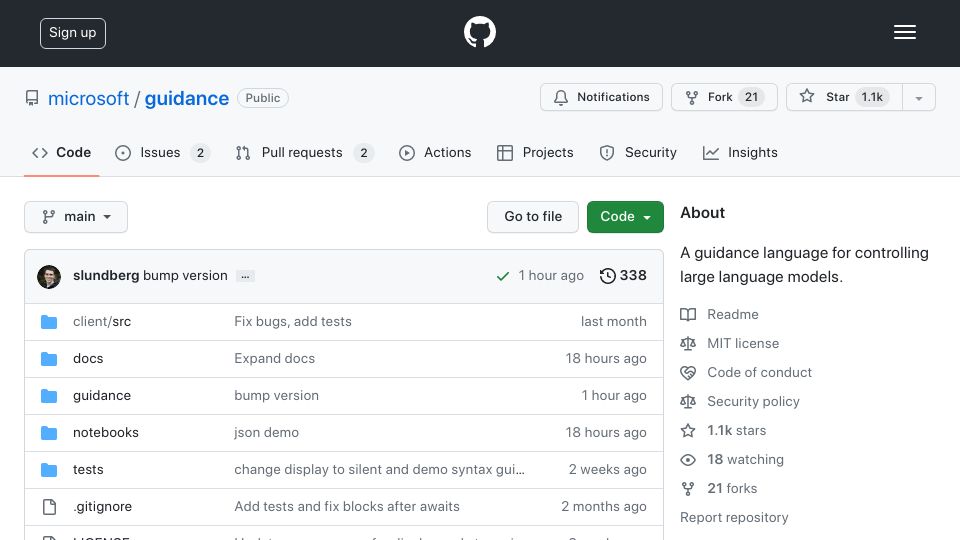Open the MIT license link
960x540 pixels.
743,343
